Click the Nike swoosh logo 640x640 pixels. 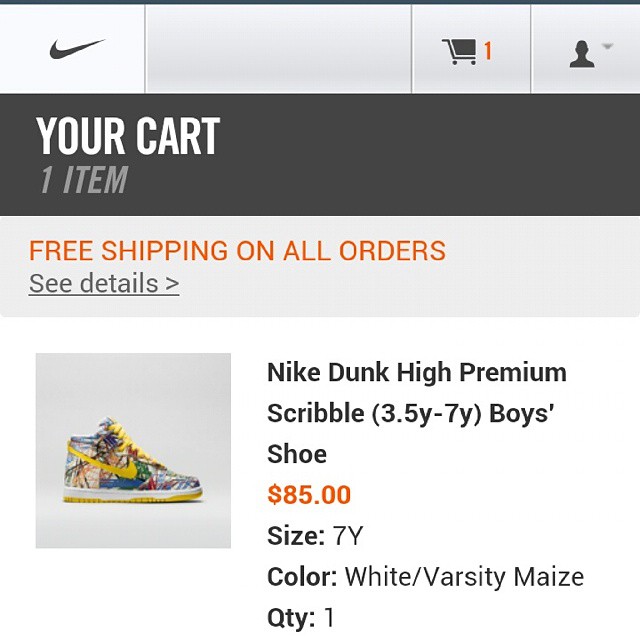click(x=76, y=48)
